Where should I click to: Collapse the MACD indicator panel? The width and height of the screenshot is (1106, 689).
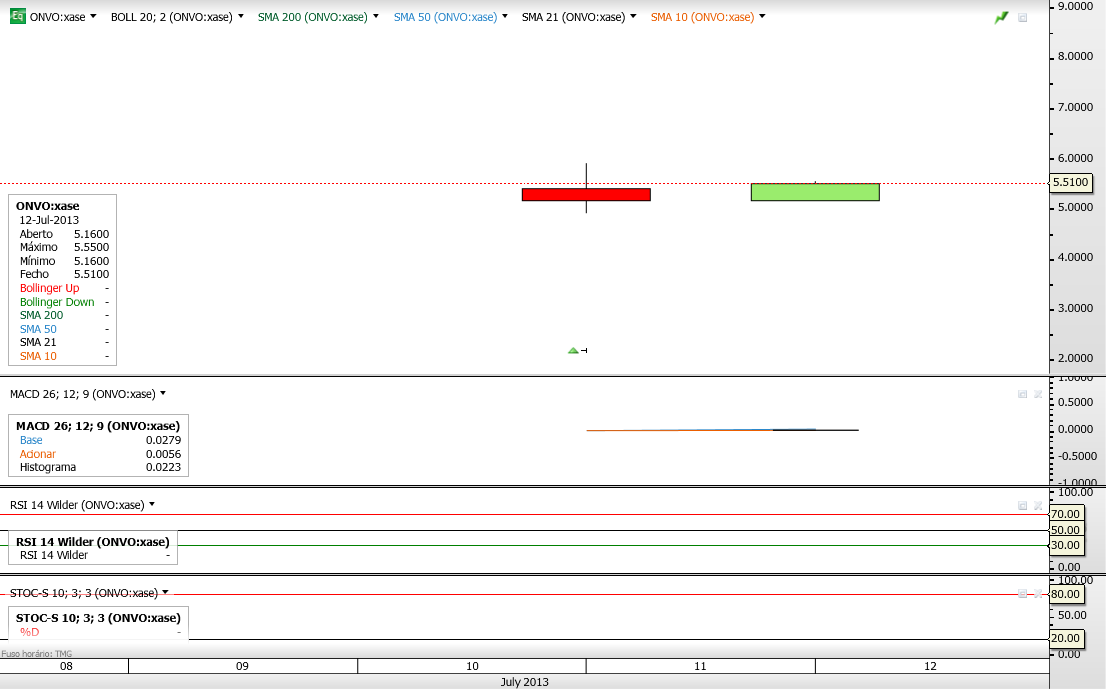1023,394
